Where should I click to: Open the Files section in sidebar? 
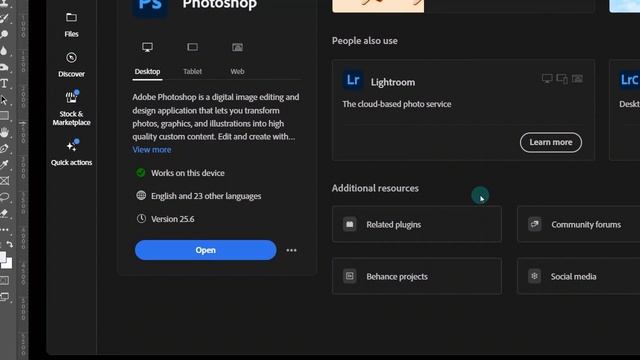(71, 24)
